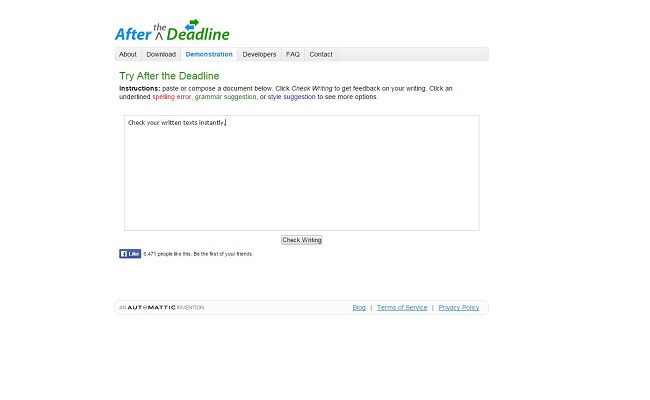Screen dimensions: 650x400
Task: Open the Download tab
Action: tap(161, 54)
